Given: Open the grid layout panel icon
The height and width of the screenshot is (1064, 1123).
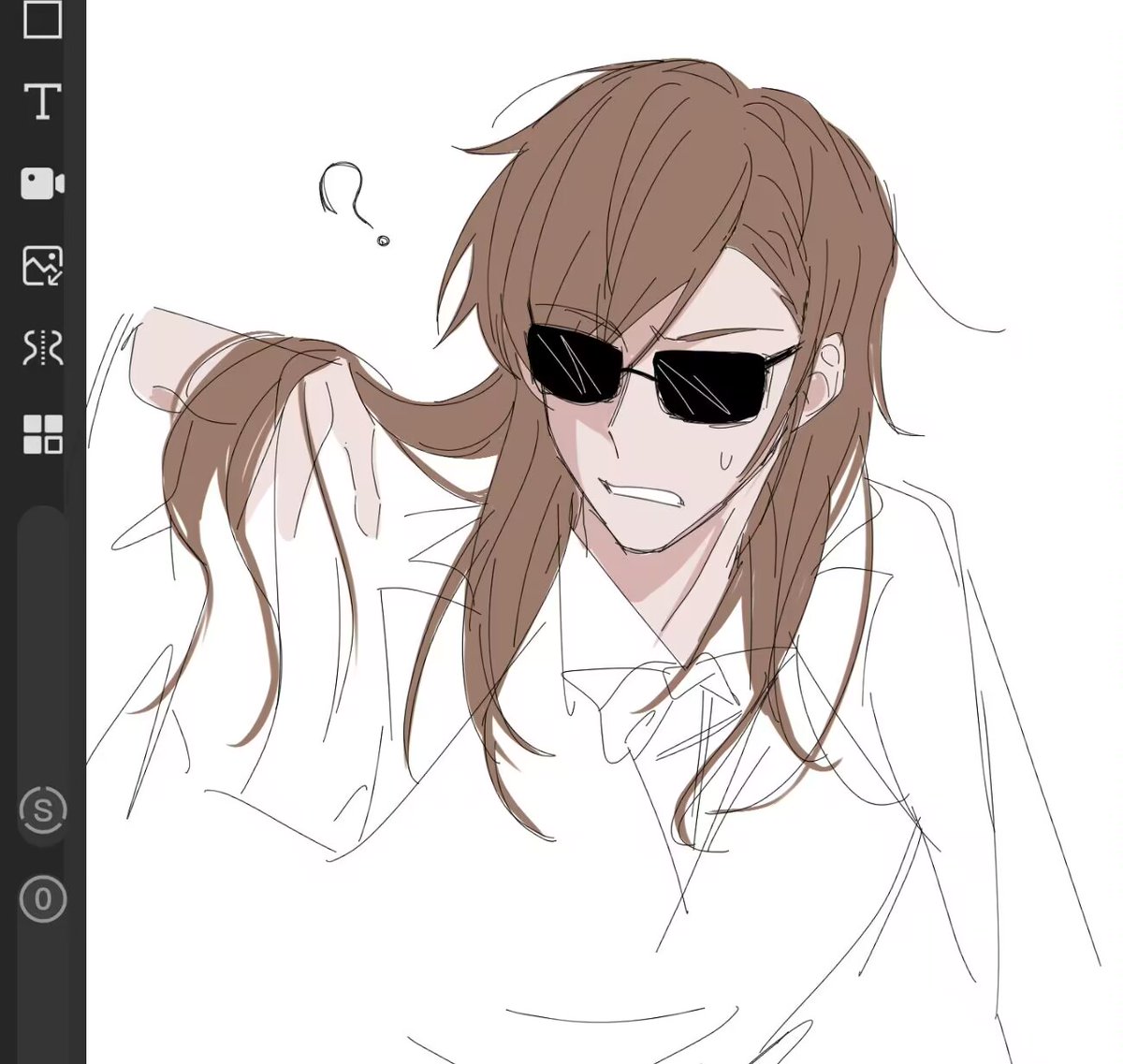Looking at the screenshot, I should point(42,434).
